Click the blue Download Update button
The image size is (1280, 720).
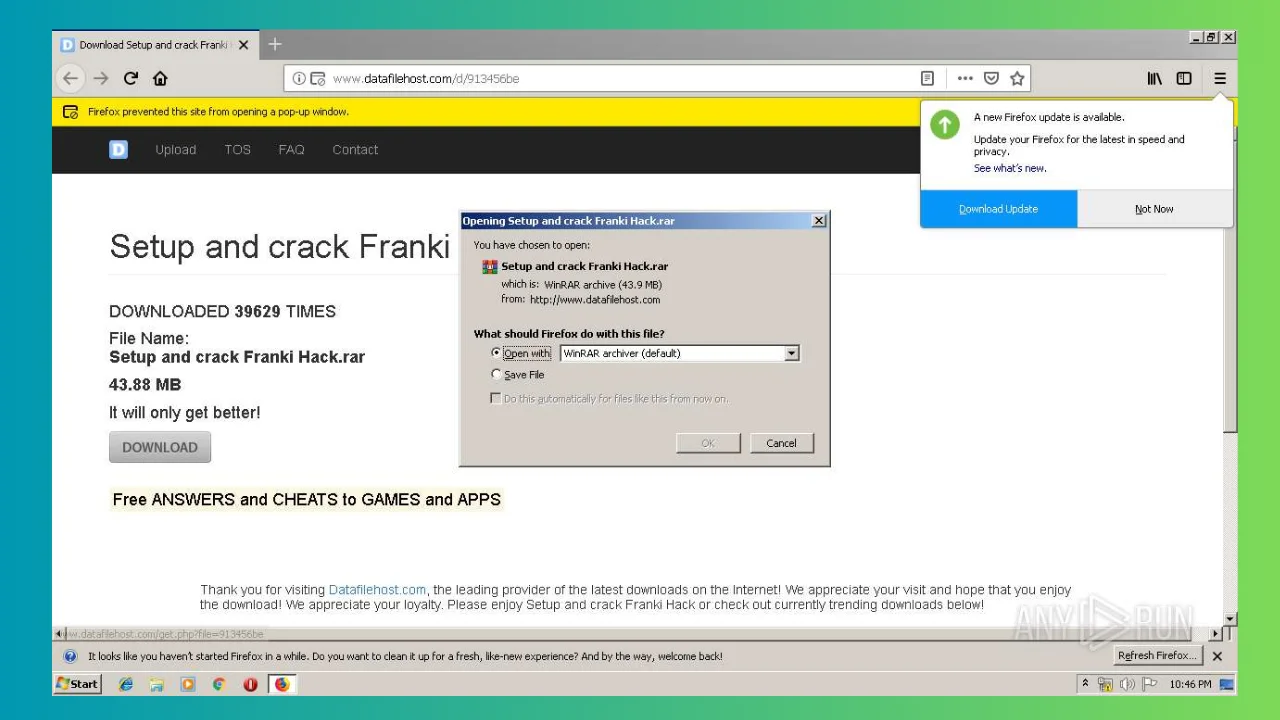pos(998,209)
